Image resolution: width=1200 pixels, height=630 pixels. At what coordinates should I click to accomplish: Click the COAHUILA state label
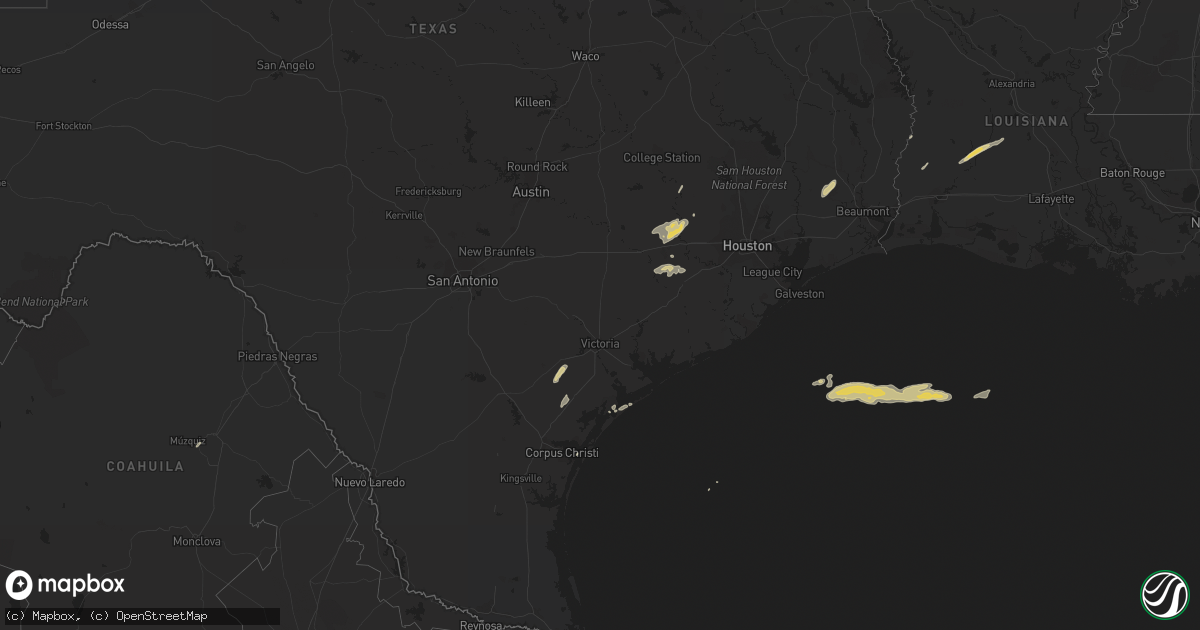tap(146, 467)
